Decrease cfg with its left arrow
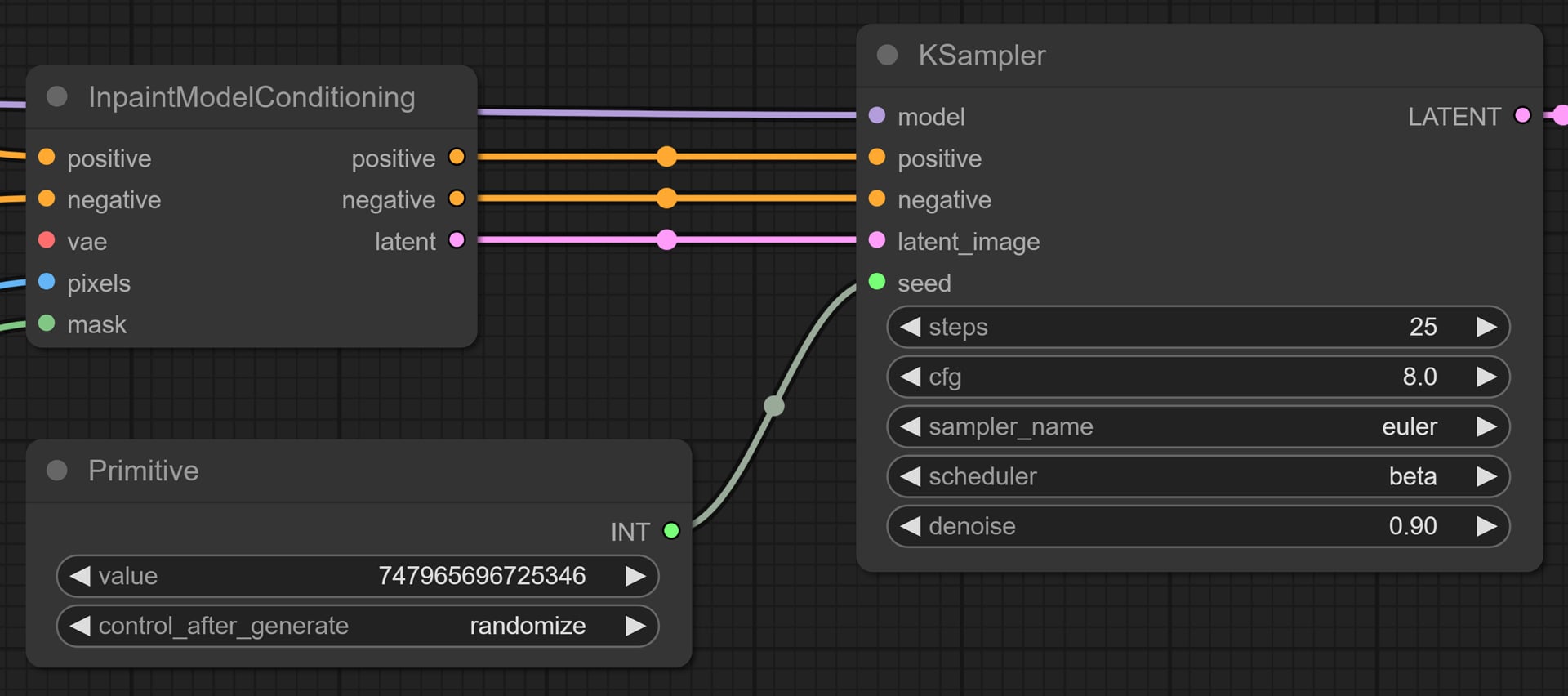 910,377
